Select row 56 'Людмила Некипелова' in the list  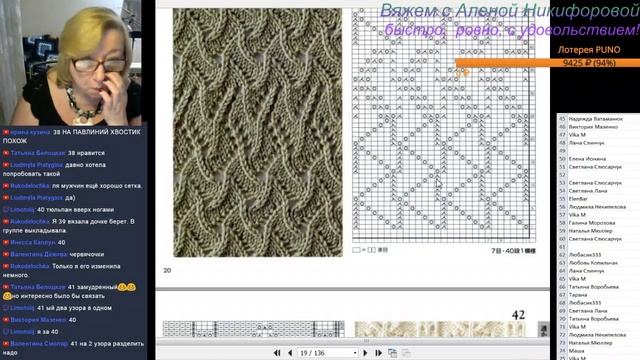click(597, 207)
